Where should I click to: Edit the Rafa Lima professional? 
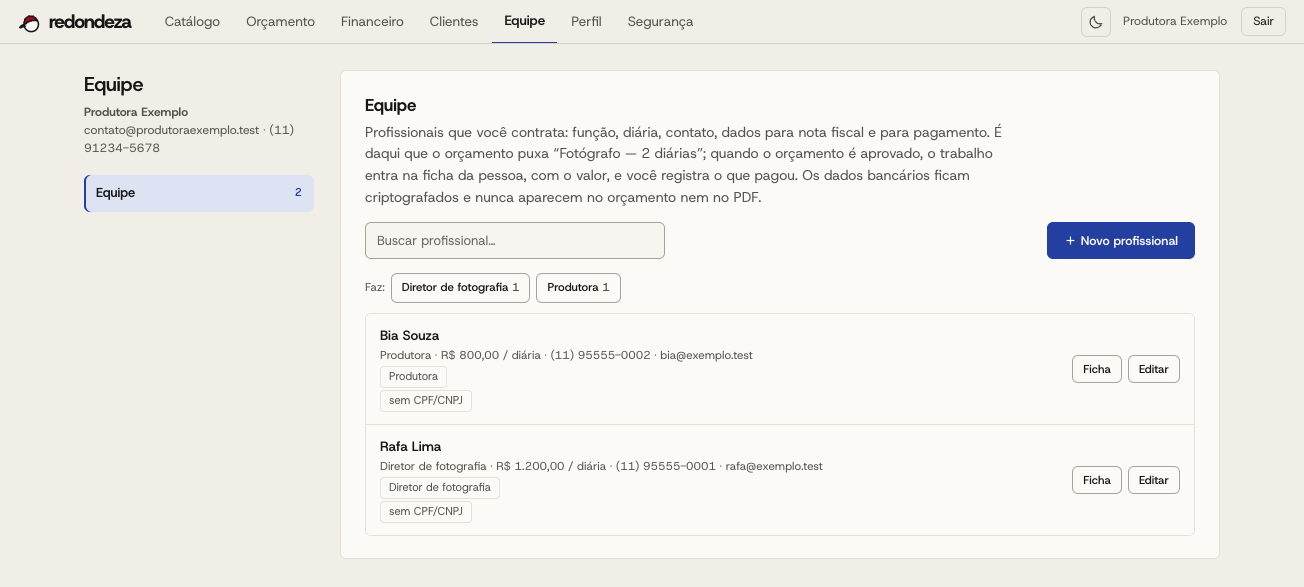(x=1154, y=480)
